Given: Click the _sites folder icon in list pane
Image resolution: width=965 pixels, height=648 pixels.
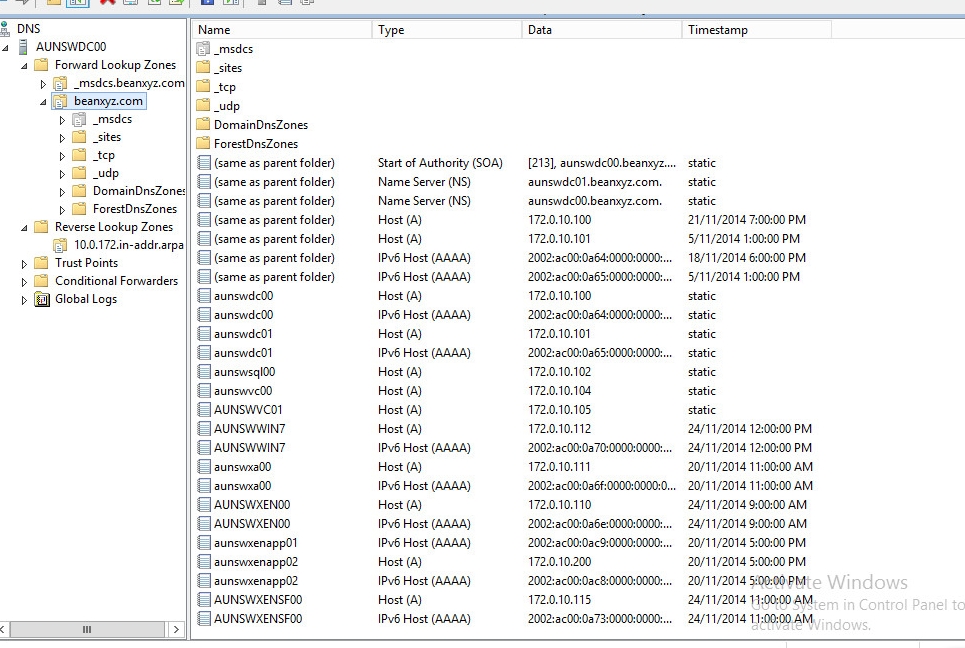Looking at the screenshot, I should [x=203, y=68].
